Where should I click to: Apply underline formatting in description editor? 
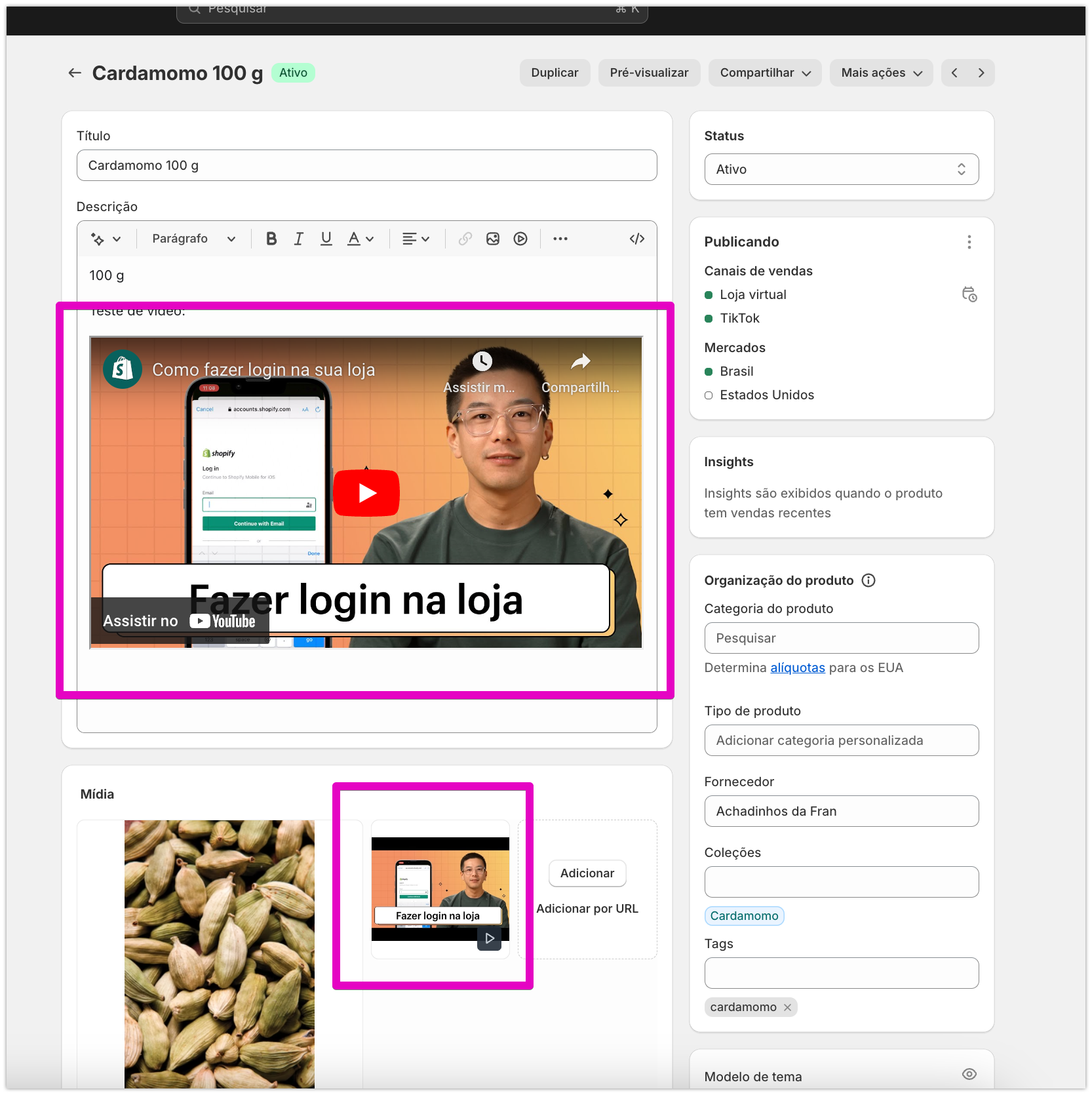(x=326, y=239)
